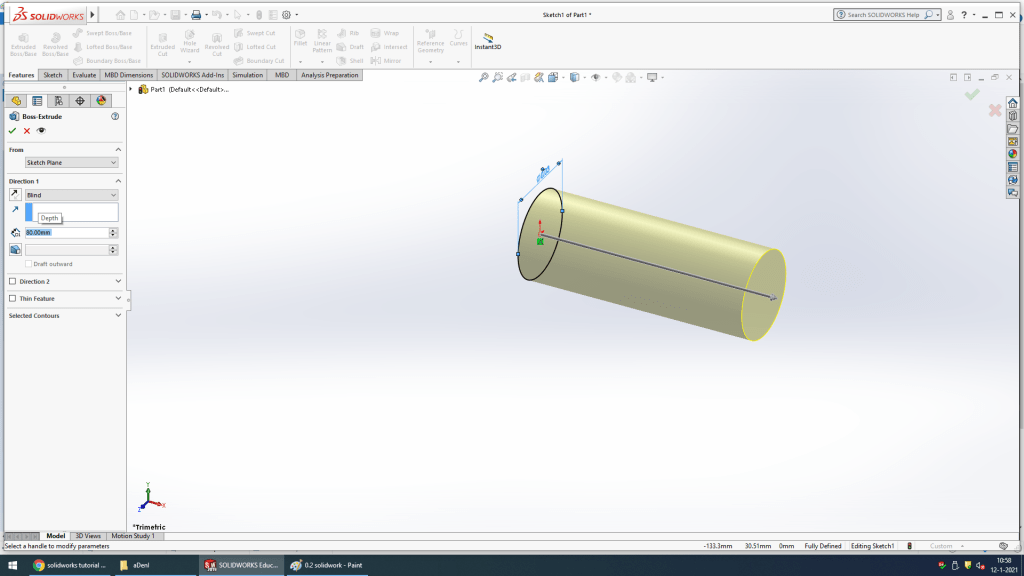The image size is (1024, 576).
Task: Expand the Selected Contours section
Action: 118,316
